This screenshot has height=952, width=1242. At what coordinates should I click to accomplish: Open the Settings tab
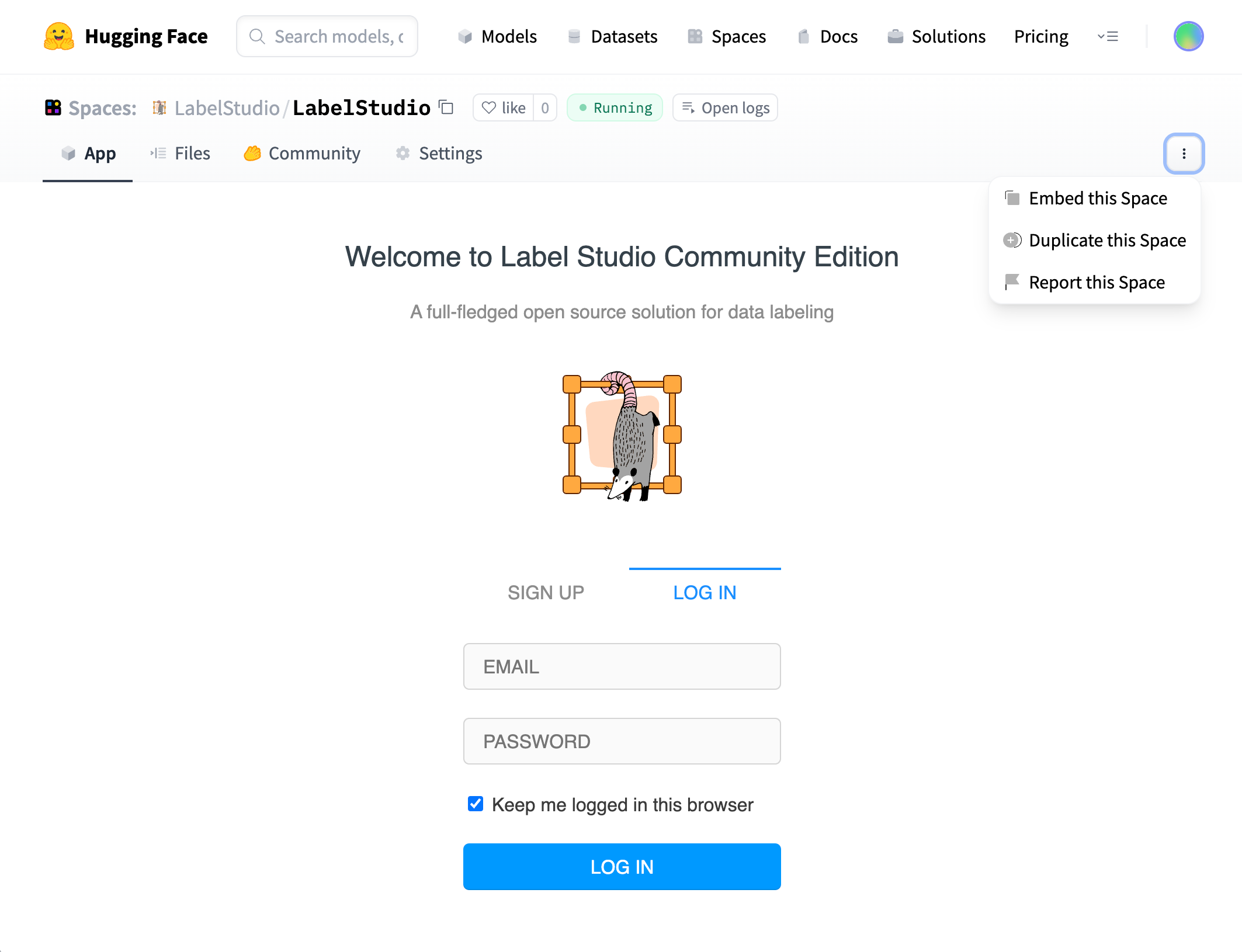[x=449, y=153]
